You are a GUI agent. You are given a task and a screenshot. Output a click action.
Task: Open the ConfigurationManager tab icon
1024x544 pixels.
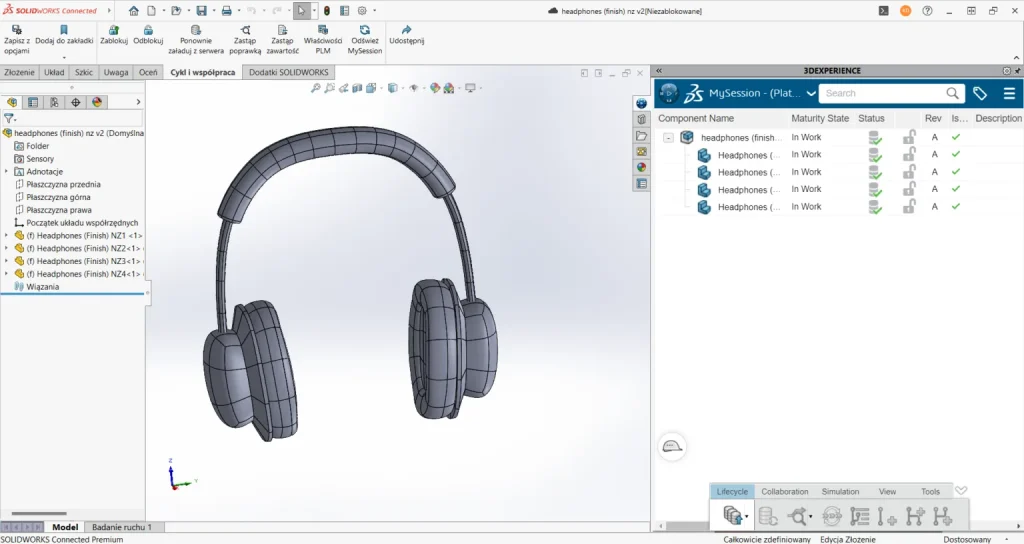pyautogui.click(x=54, y=102)
